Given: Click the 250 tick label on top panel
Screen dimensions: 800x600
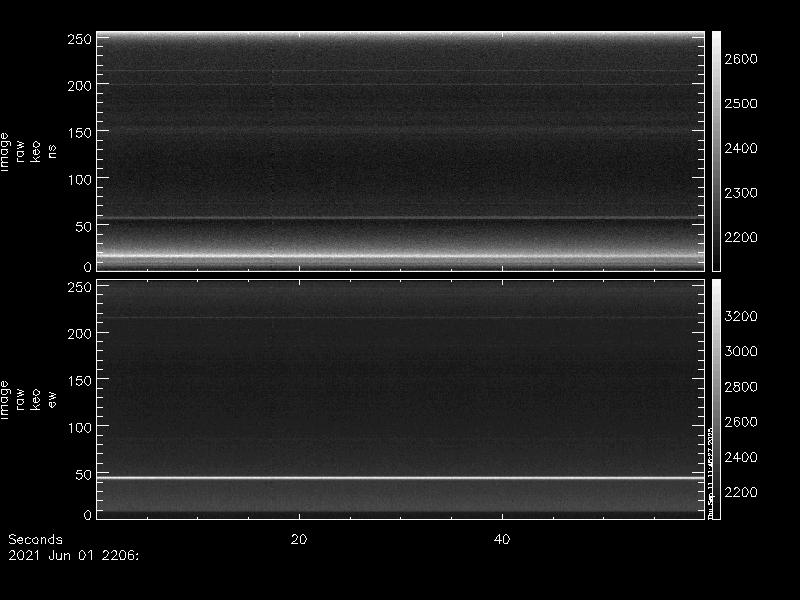Looking at the screenshot, I should tap(79, 39).
